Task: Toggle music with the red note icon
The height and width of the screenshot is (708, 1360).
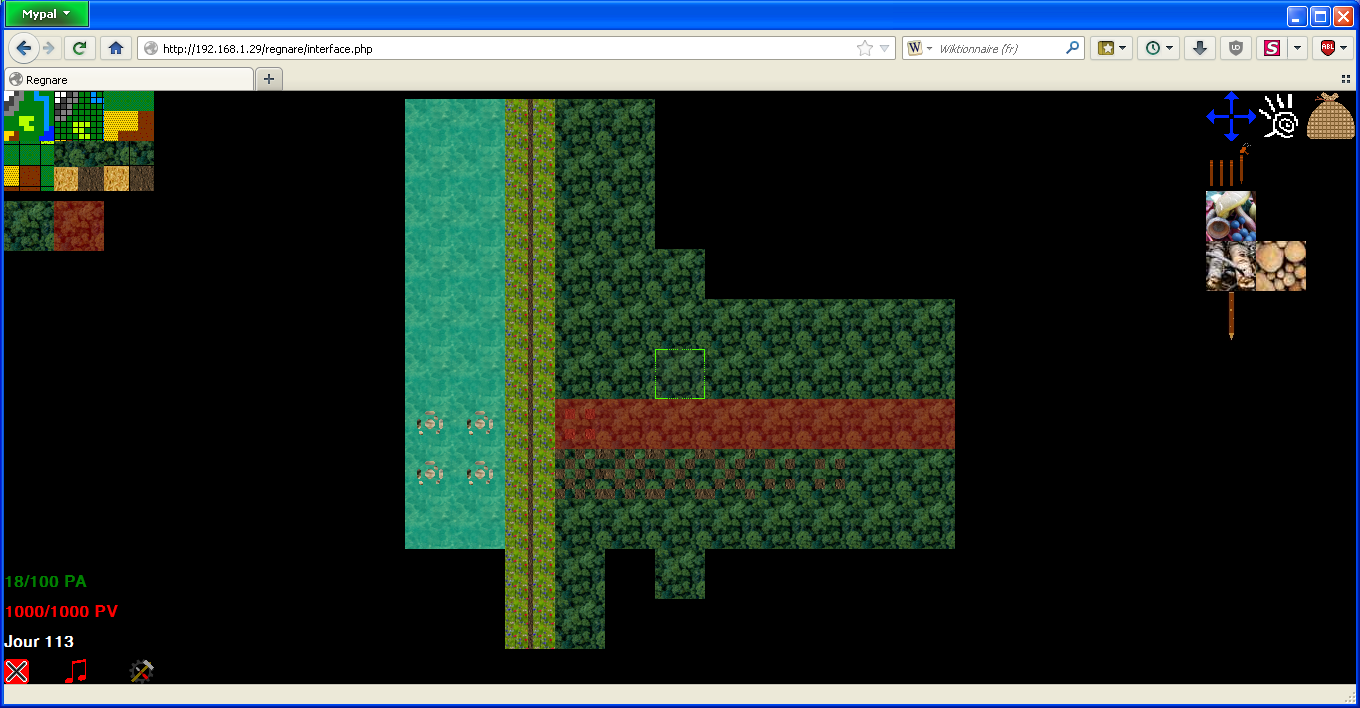Action: [76, 671]
